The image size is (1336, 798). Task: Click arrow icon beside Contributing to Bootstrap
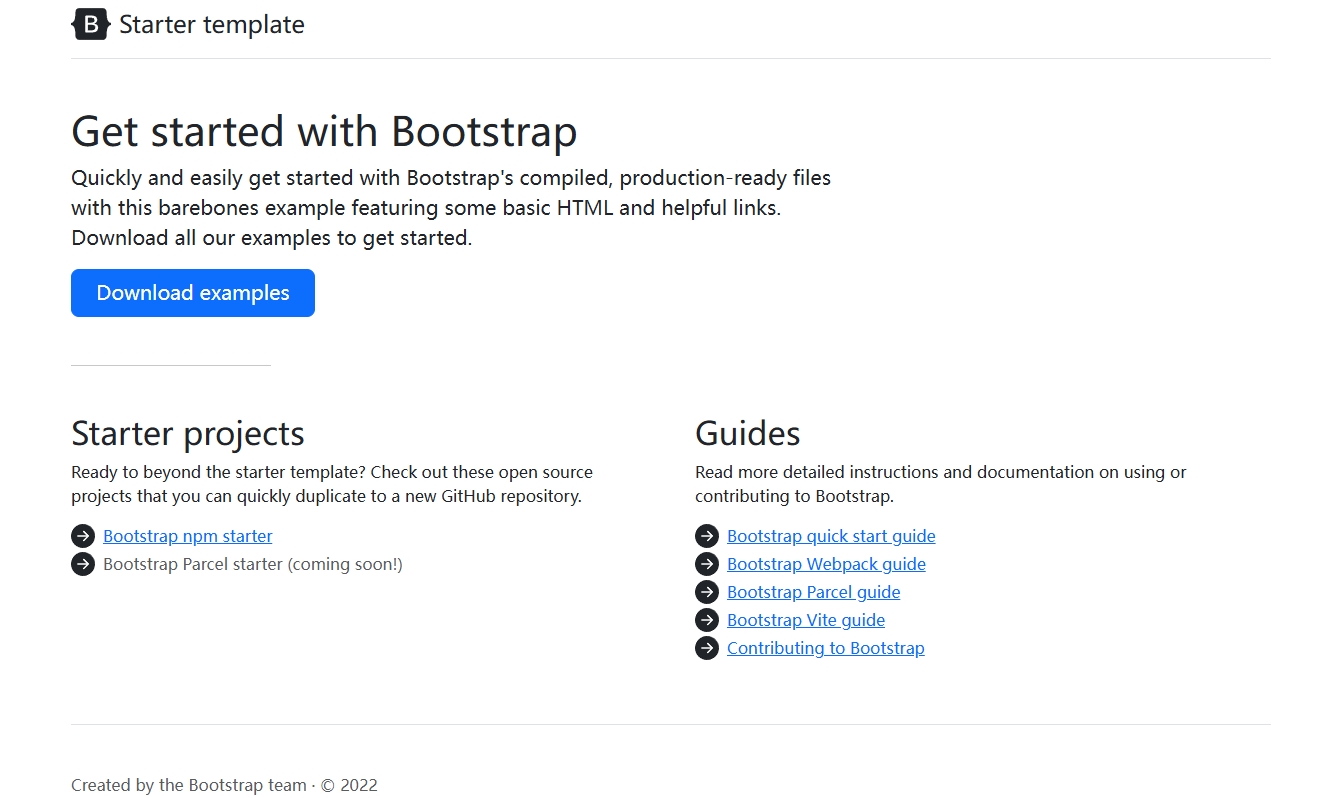(x=707, y=648)
